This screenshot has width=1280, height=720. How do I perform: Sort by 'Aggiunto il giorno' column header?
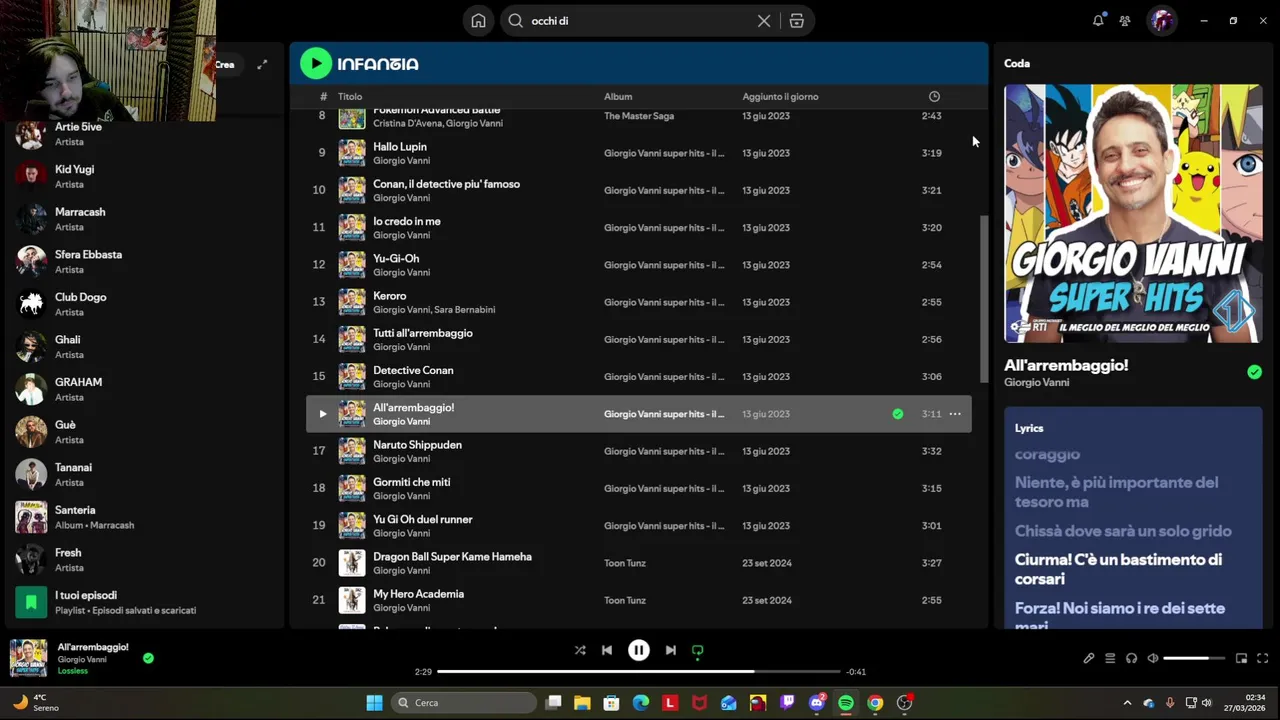point(780,97)
